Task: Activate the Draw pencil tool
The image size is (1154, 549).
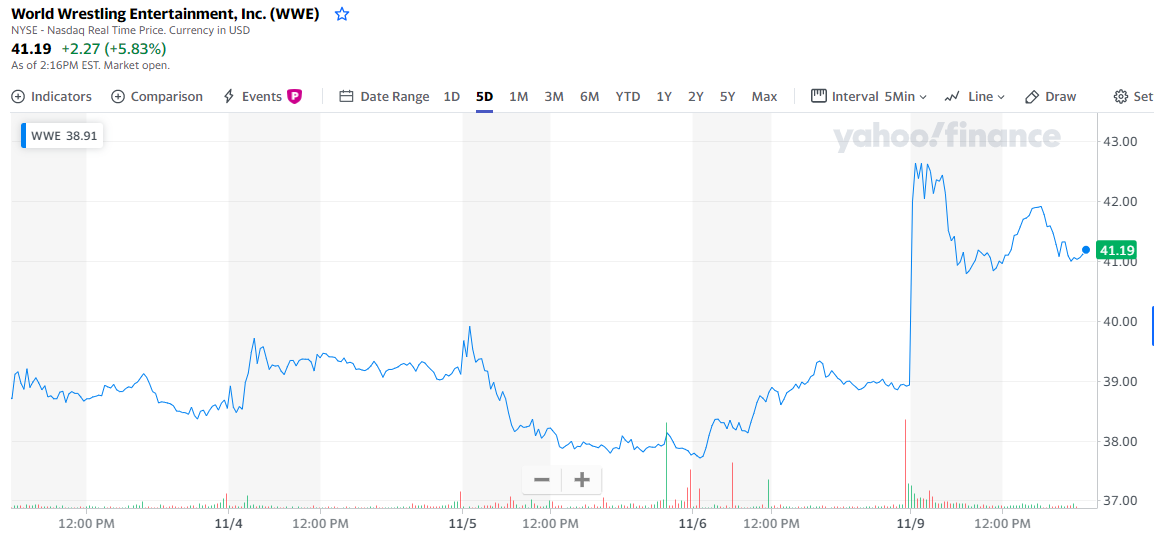Action: [1050, 97]
